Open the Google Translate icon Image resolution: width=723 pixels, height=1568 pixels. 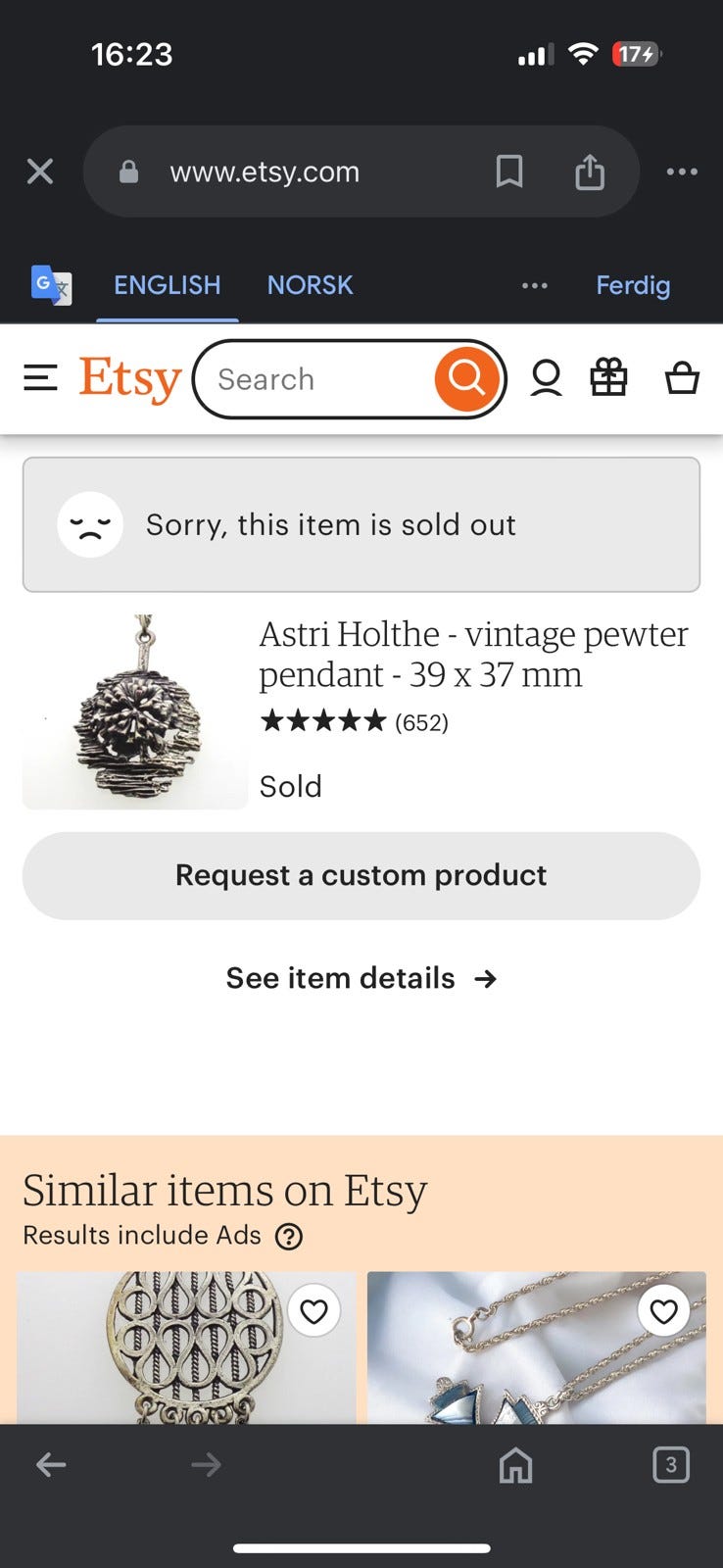click(51, 285)
